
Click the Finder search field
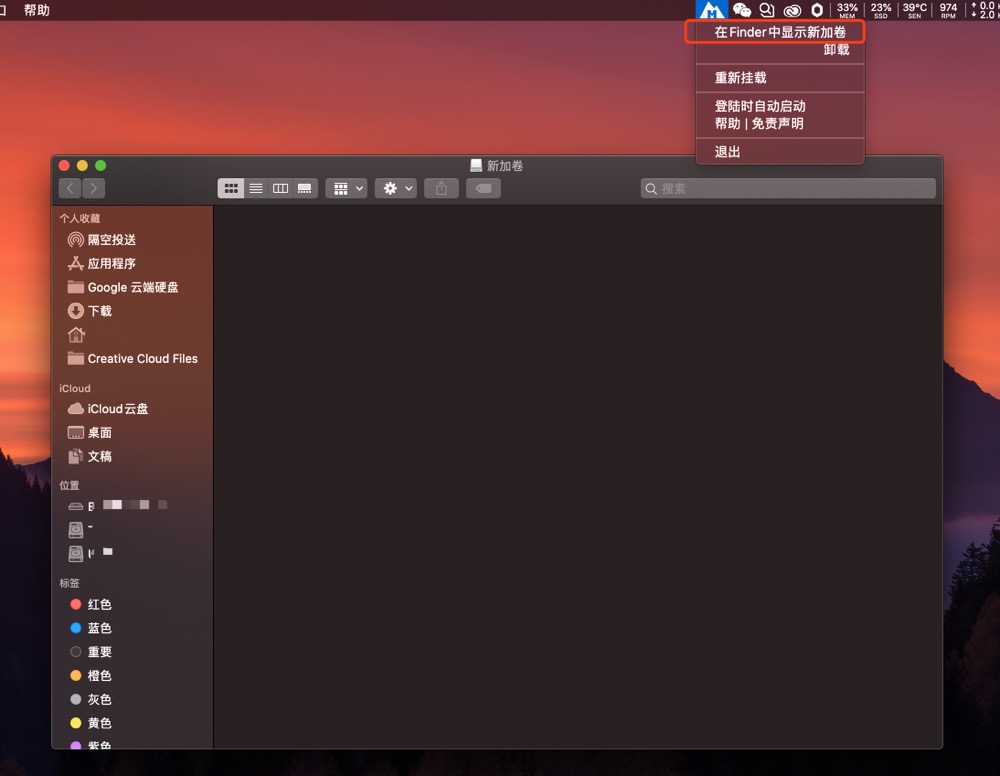pyautogui.click(x=787, y=187)
